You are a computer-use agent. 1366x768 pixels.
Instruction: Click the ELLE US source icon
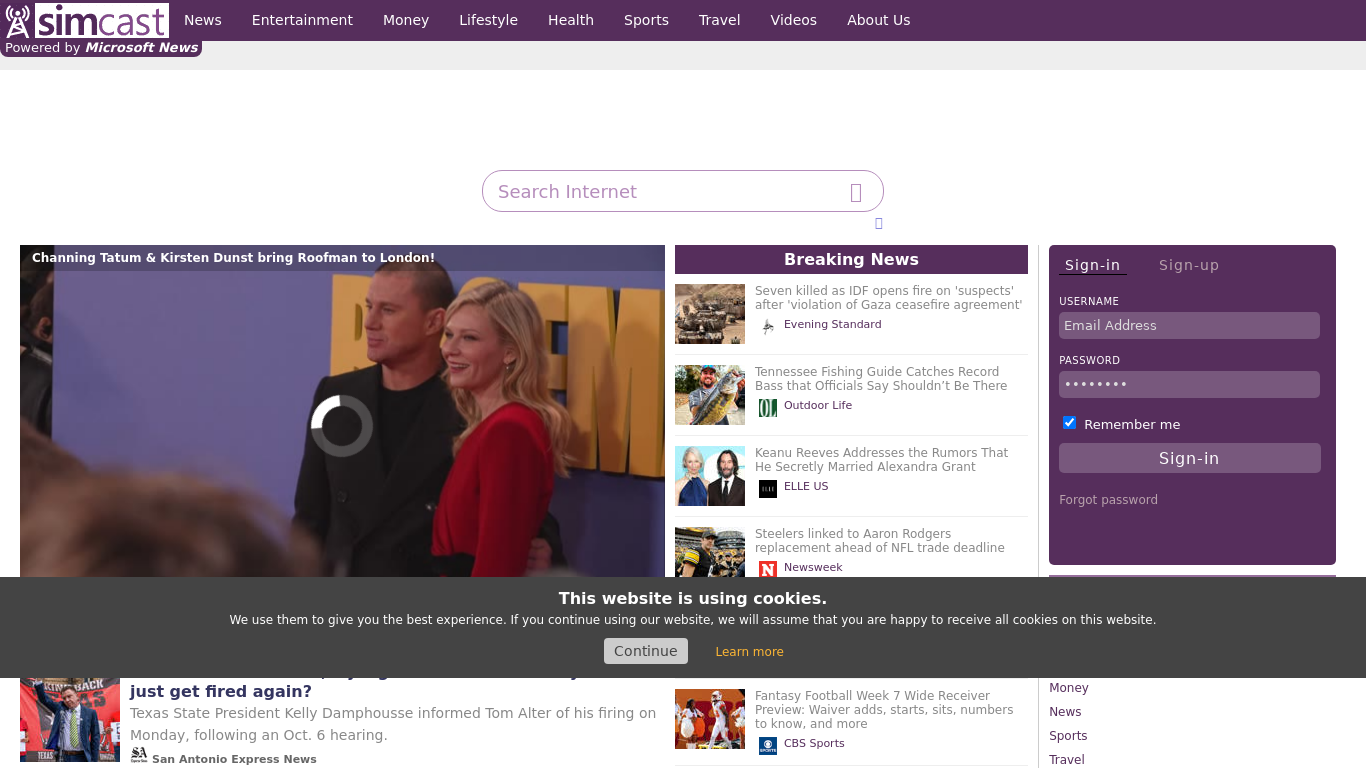pyautogui.click(x=767, y=488)
